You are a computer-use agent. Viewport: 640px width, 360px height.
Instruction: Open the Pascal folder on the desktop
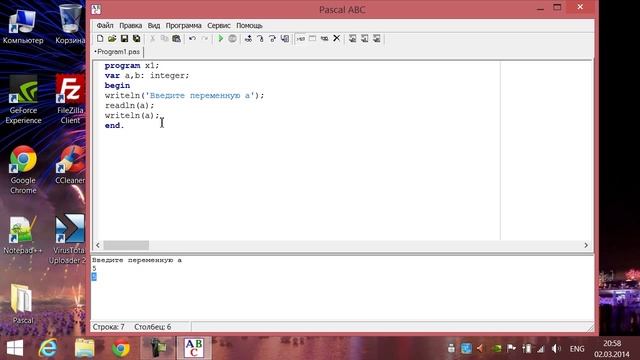pos(22,304)
